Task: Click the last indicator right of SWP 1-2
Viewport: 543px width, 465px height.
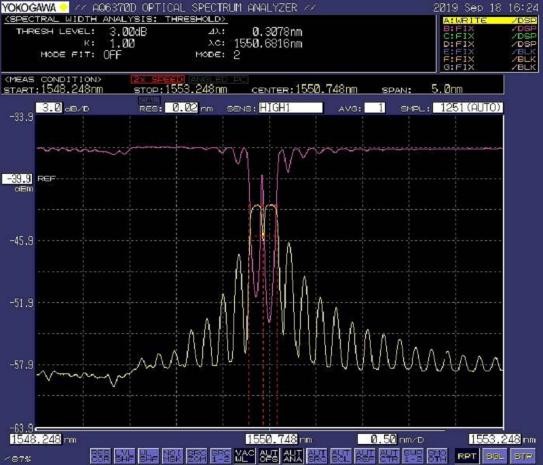Action: point(437,456)
